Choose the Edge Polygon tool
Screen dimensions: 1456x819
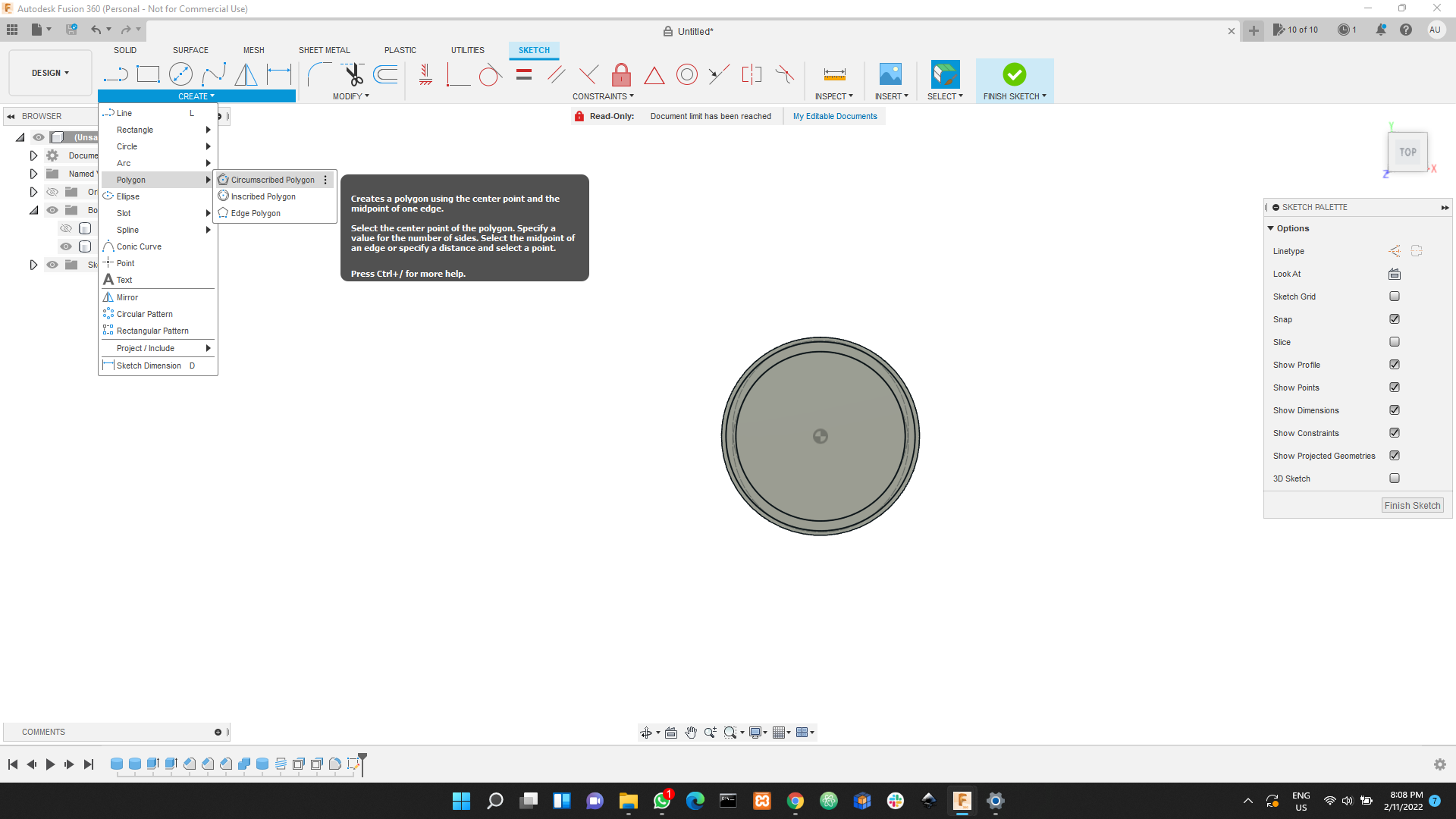(x=255, y=213)
